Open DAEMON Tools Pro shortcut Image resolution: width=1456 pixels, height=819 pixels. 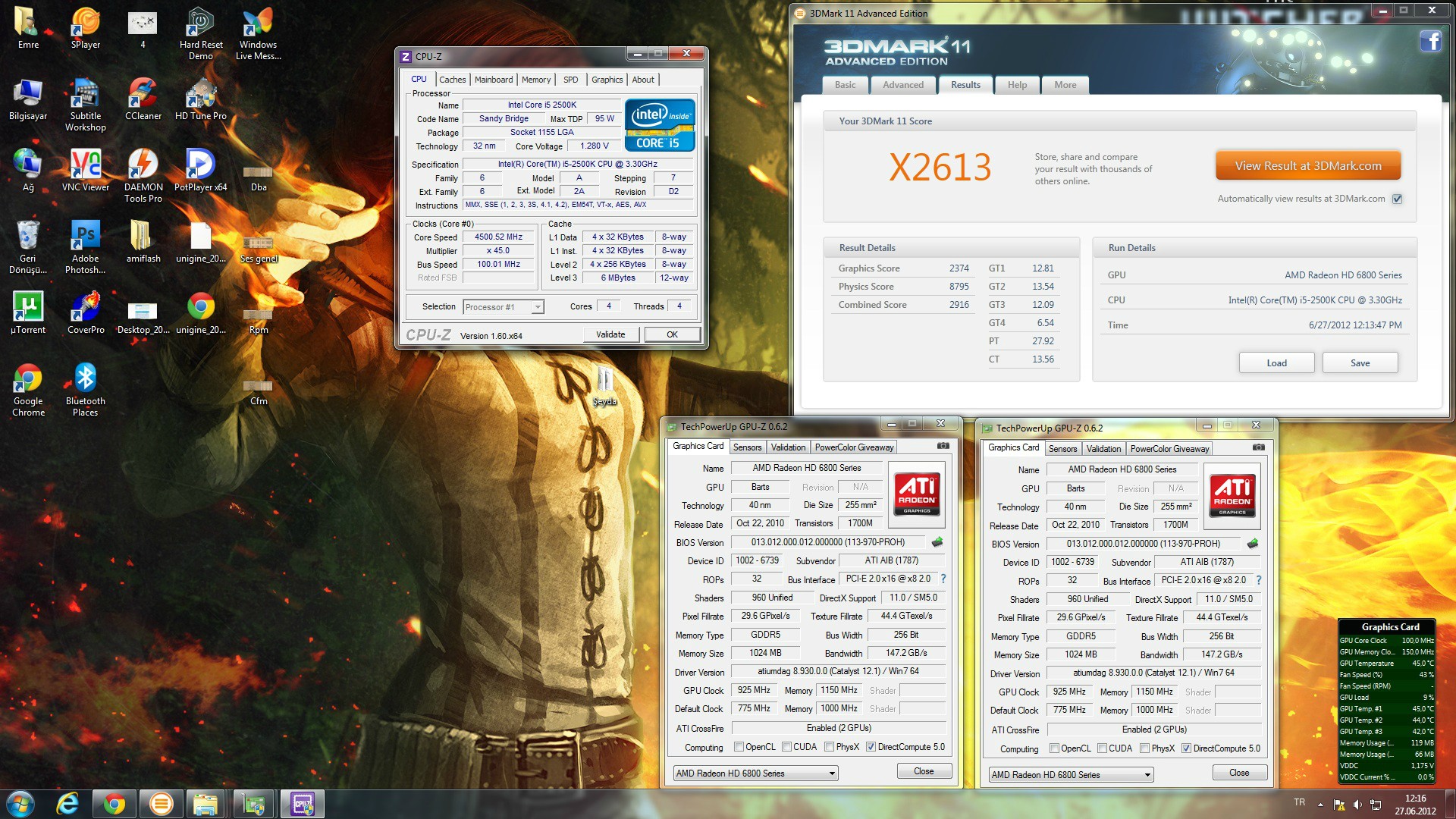(x=143, y=177)
